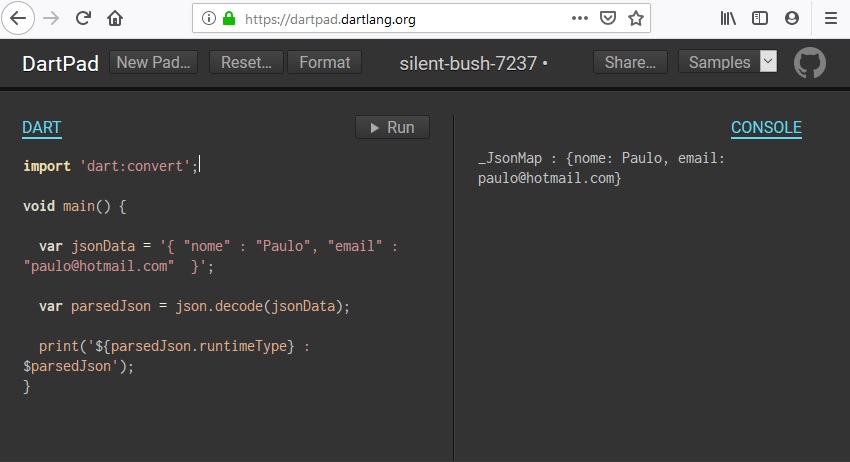
Task: Save page to Pocket
Action: (x=608, y=18)
